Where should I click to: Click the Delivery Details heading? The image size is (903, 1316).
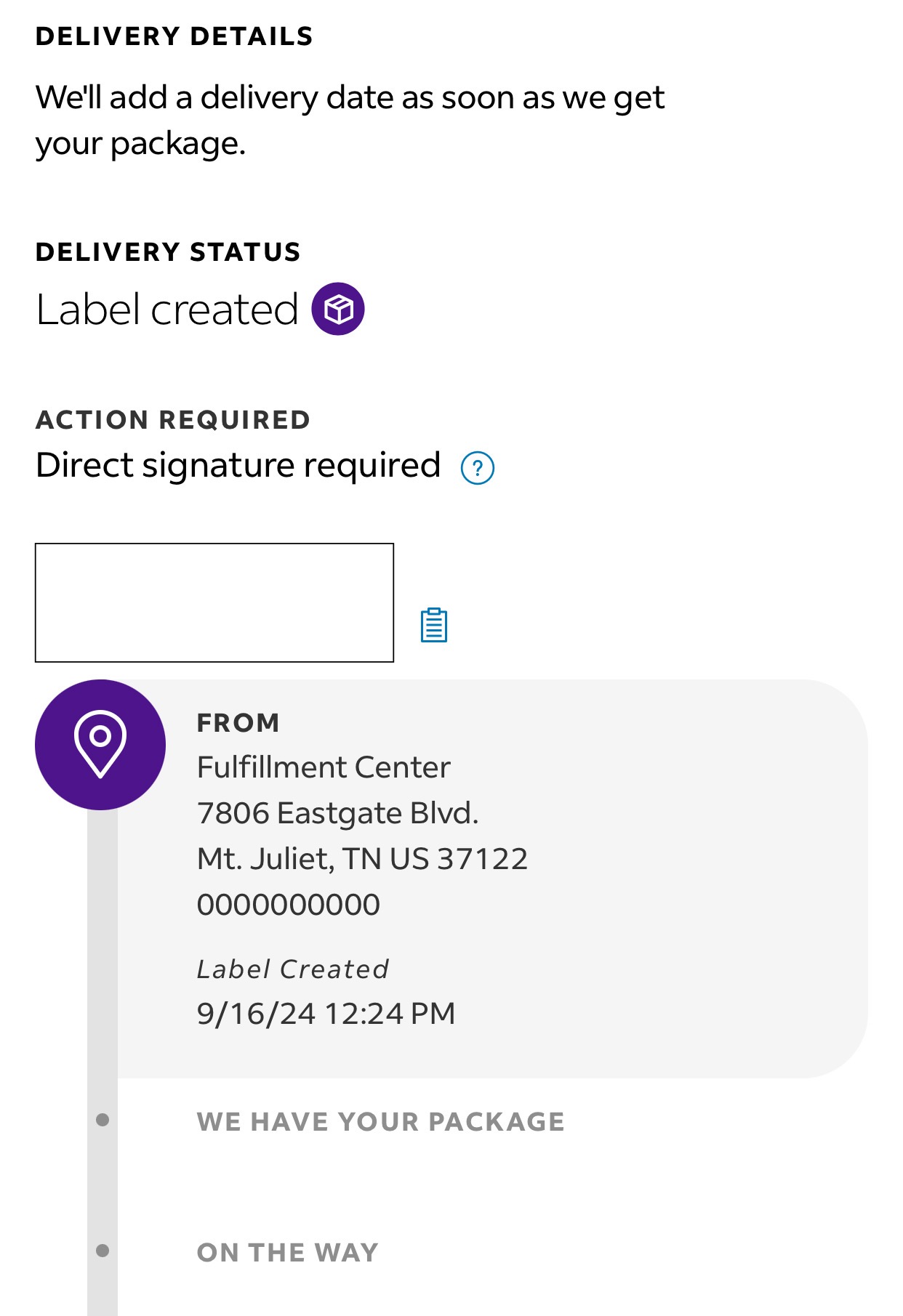tap(174, 36)
